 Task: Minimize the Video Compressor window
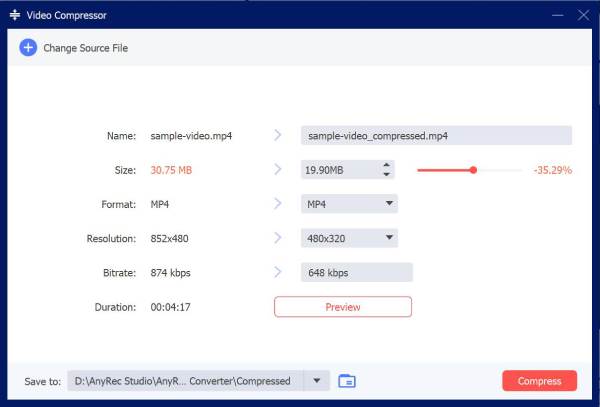[x=558, y=15]
